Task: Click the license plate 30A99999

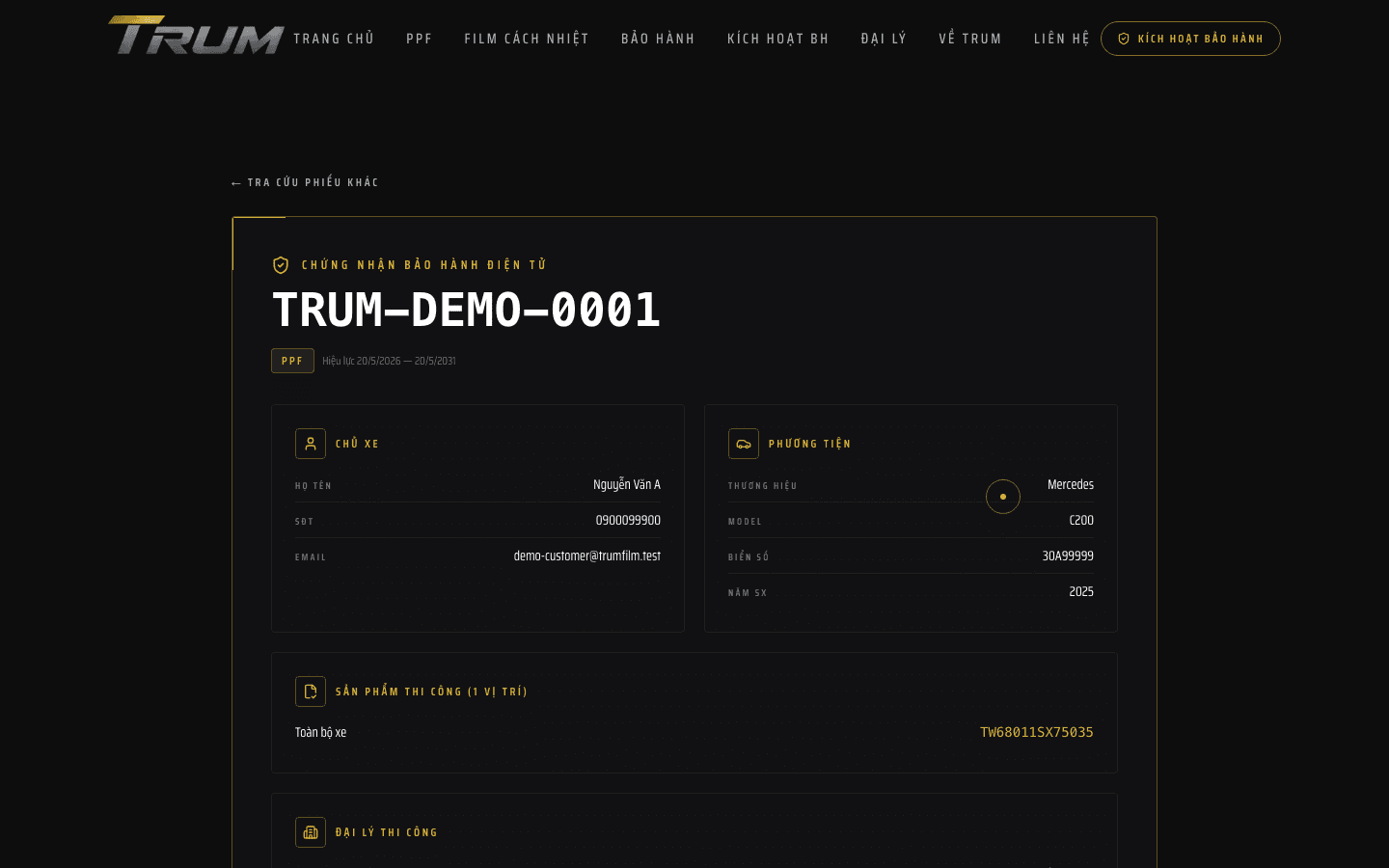Action: point(1068,556)
